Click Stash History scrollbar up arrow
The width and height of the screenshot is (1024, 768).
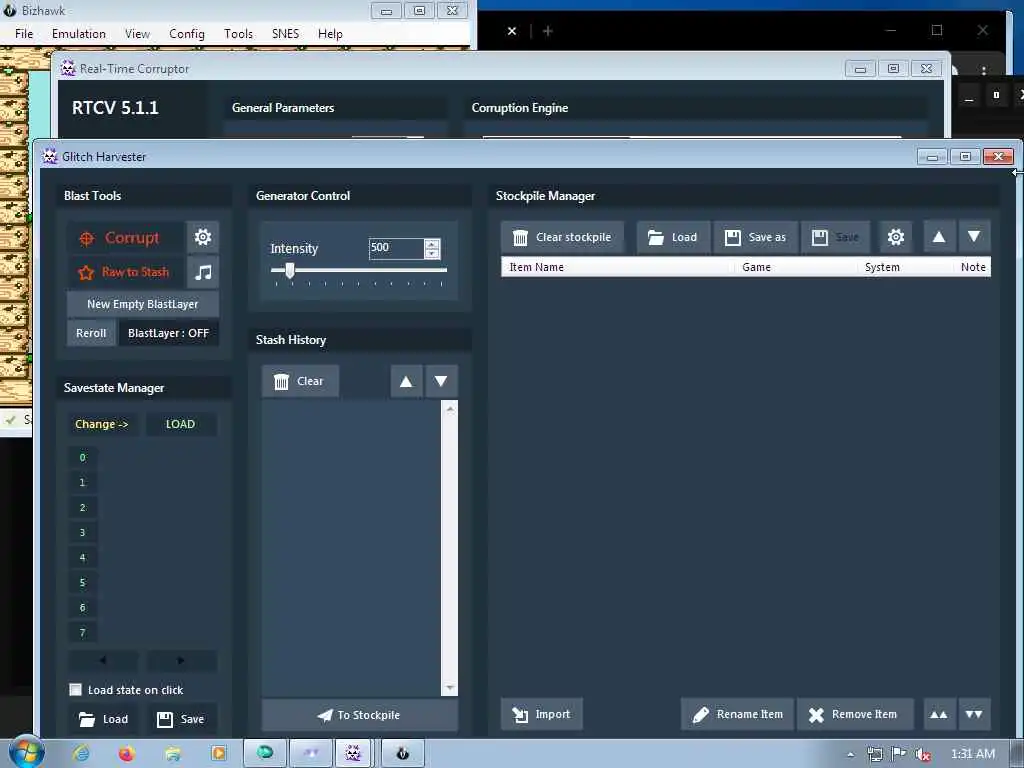pos(449,409)
